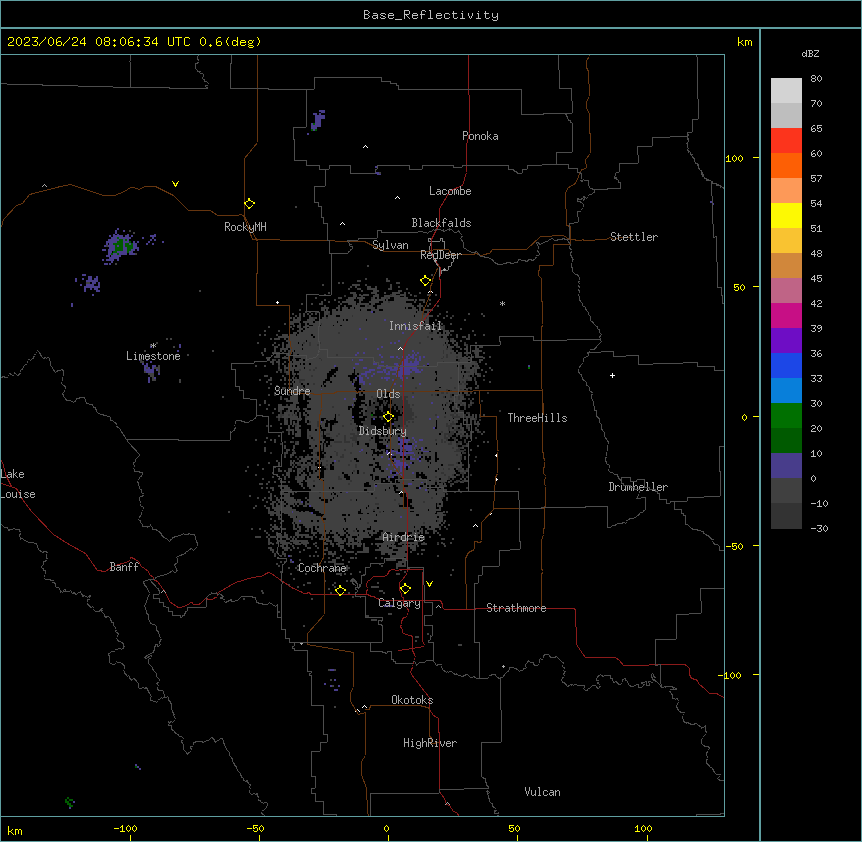
Task: Click the yellow diamond marker below Cochrane
Action: pyautogui.click(x=340, y=590)
